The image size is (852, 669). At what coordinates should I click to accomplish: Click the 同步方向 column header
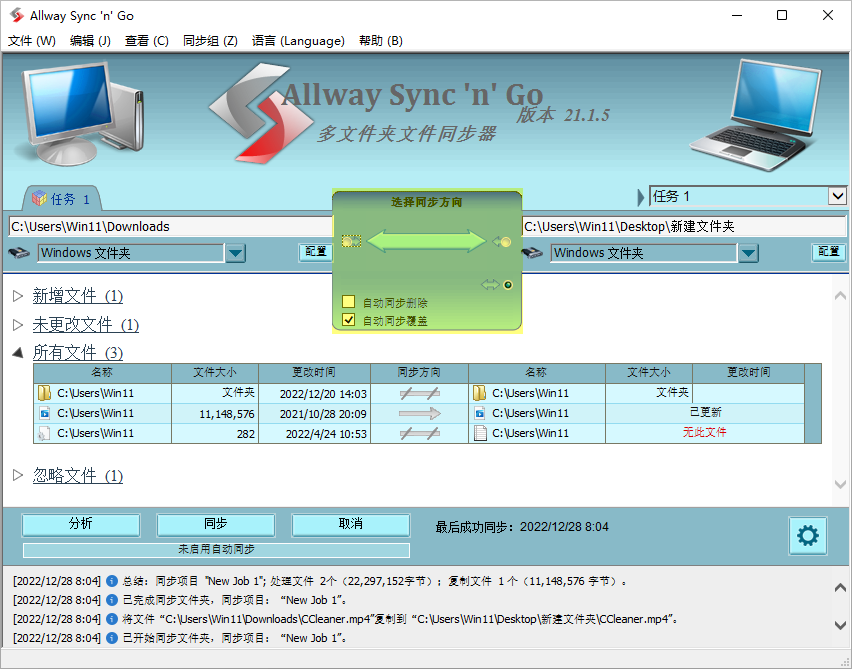point(419,373)
